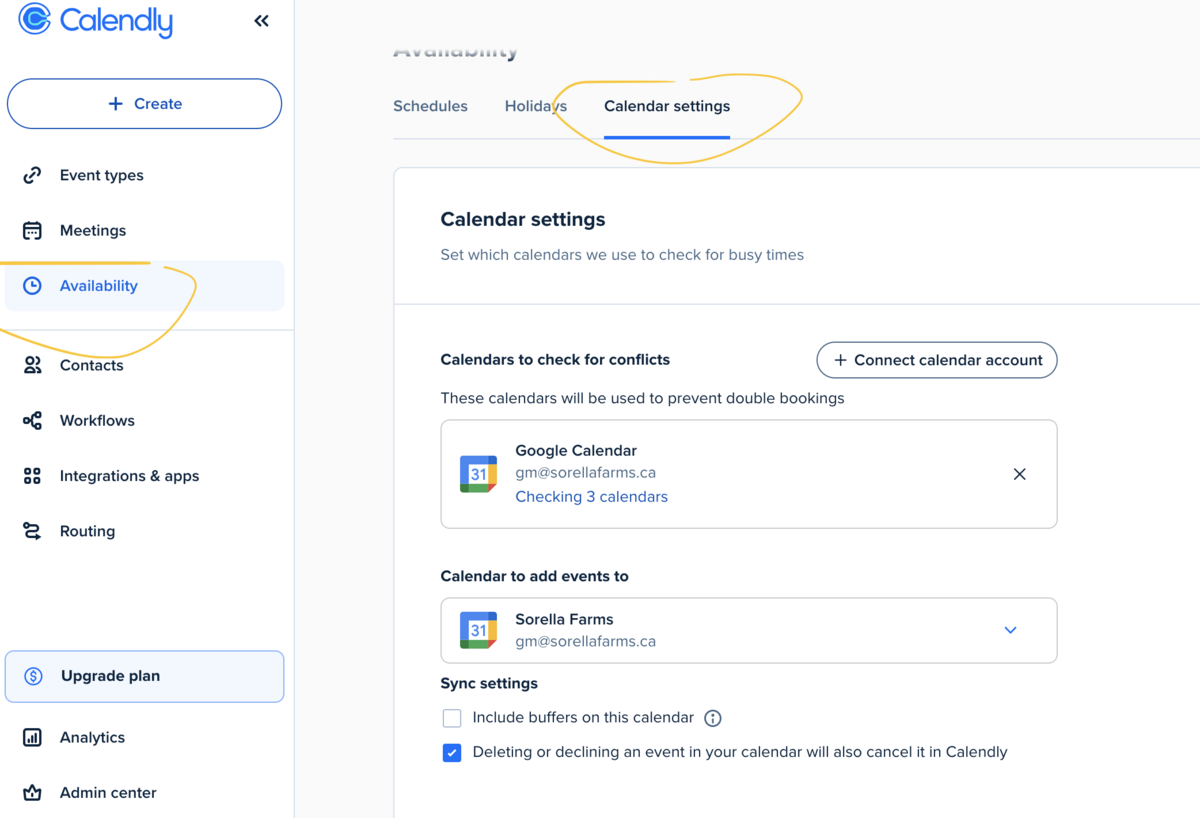This screenshot has width=1200, height=818.
Task: Switch to the Holidays tab
Action: [x=536, y=106]
